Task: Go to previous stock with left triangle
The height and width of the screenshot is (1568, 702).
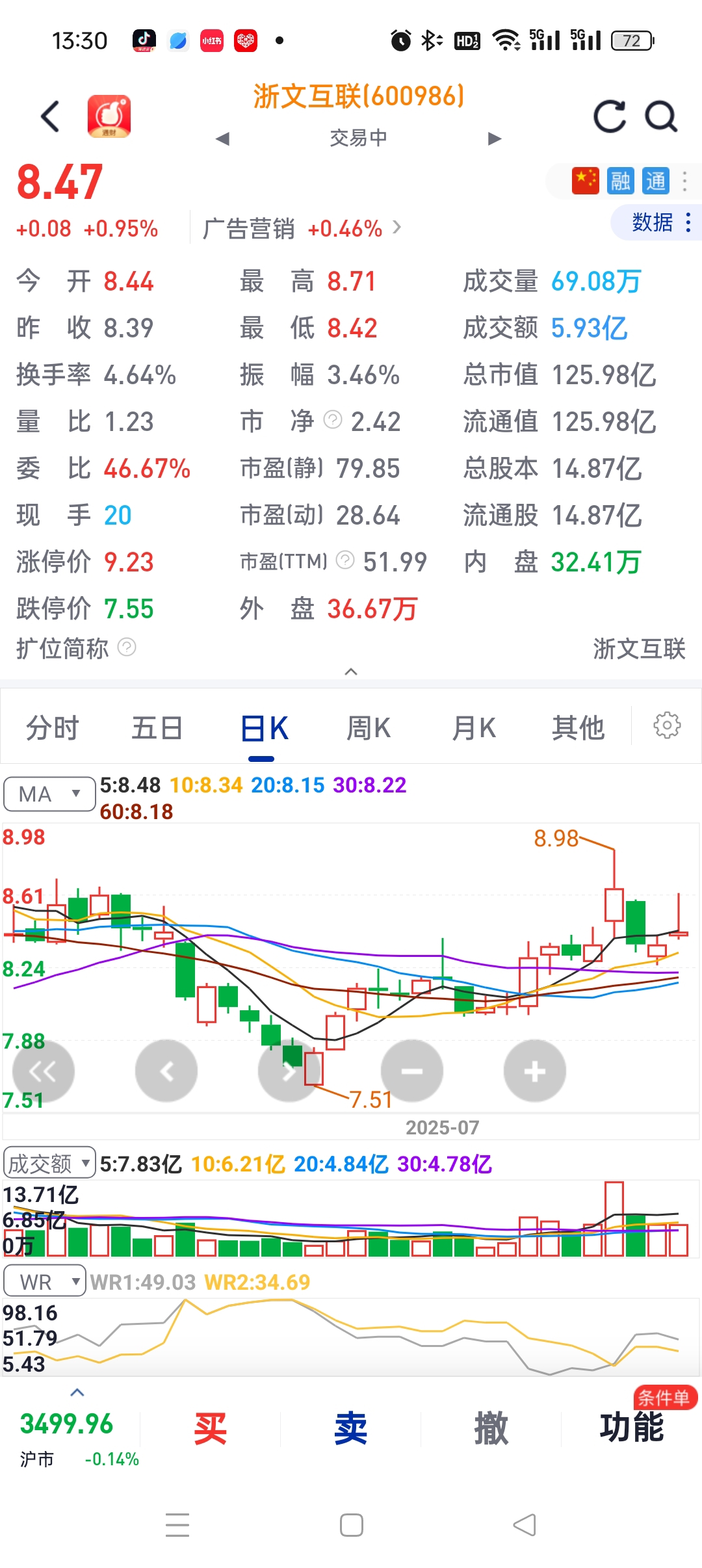Action: coord(223,138)
